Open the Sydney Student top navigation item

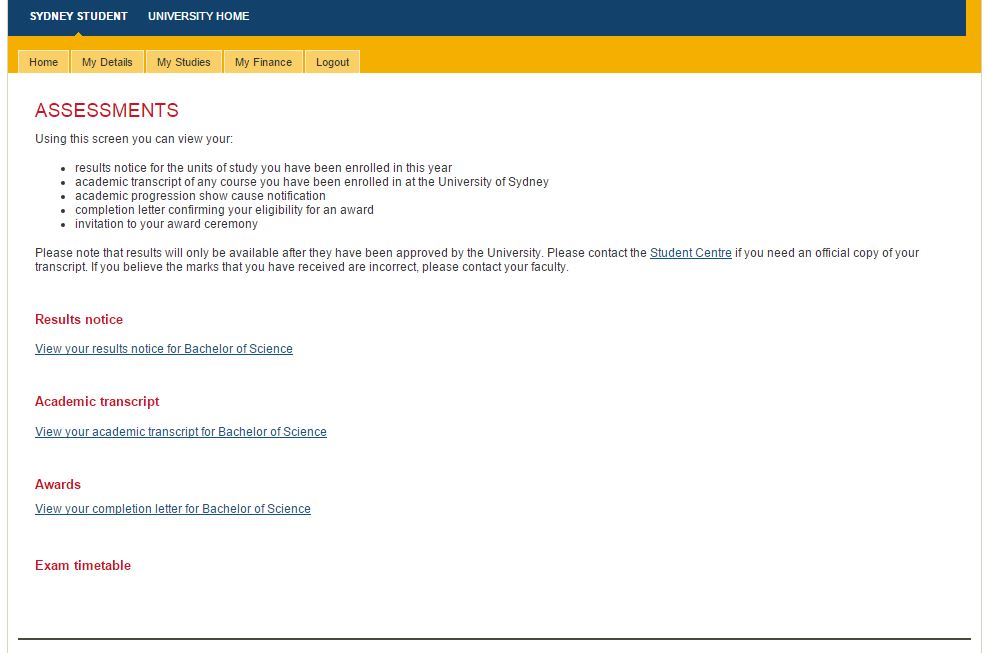[78, 16]
